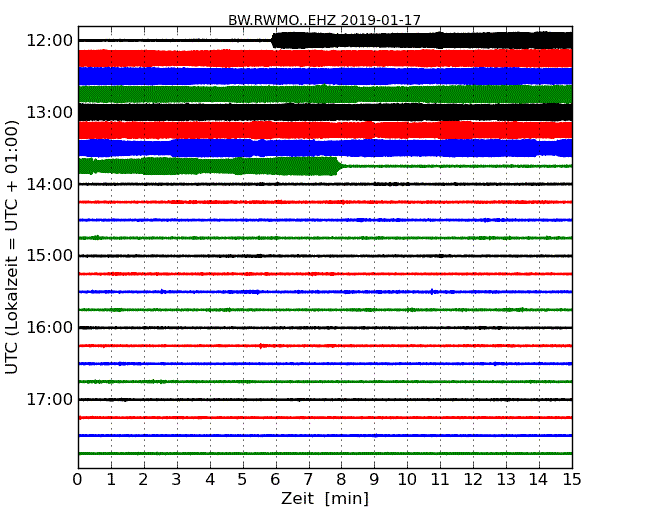Click the x-axis tick label 10
Image resolution: width=650 pixels, height=520 pixels.
[x=407, y=480]
